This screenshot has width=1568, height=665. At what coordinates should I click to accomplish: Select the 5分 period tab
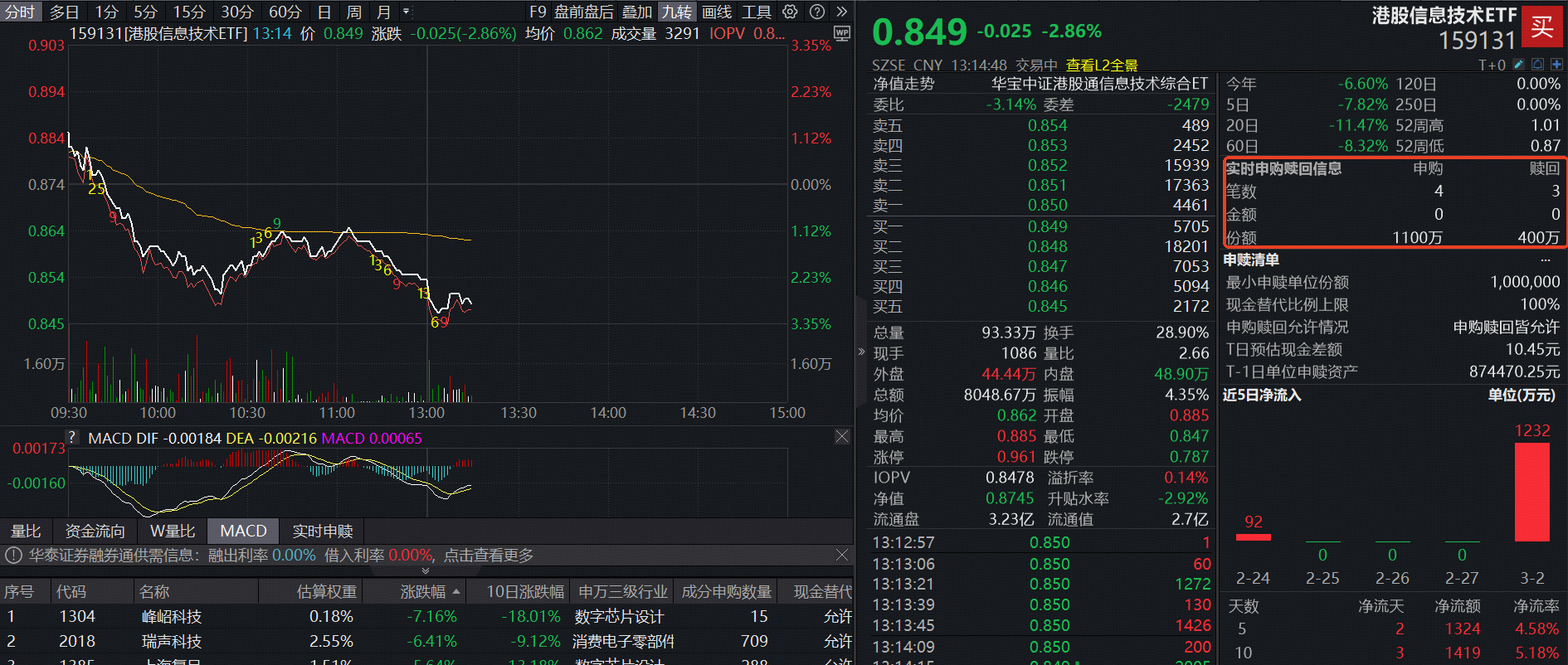pos(145,12)
